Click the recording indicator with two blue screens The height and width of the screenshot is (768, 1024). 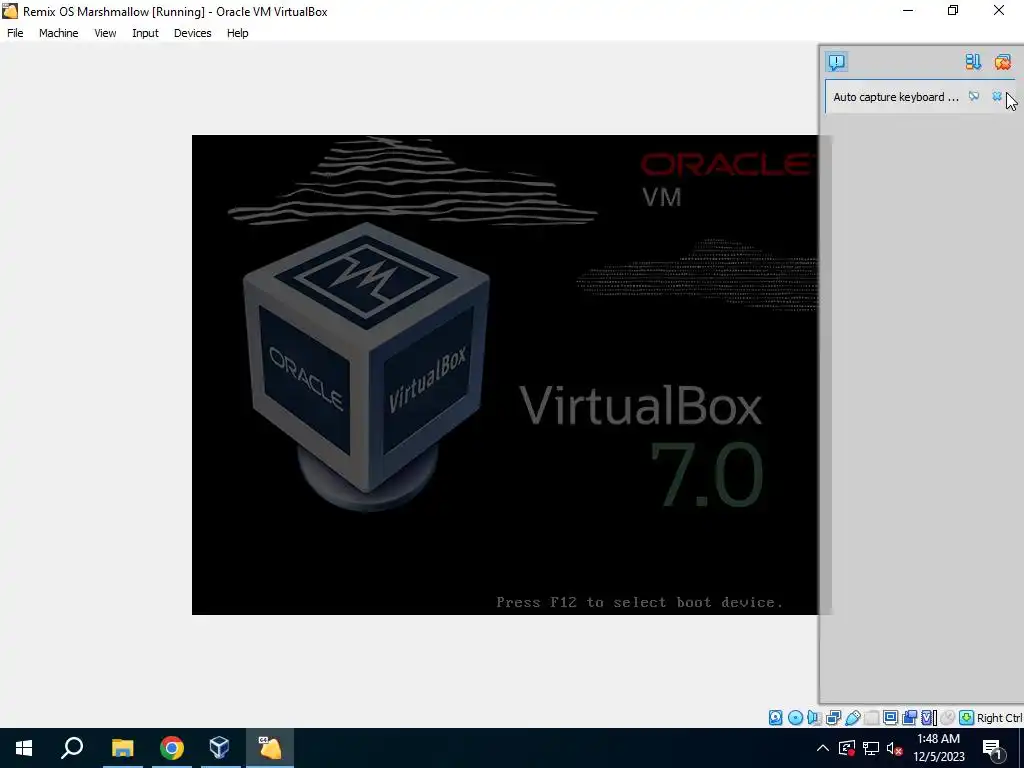click(909, 718)
